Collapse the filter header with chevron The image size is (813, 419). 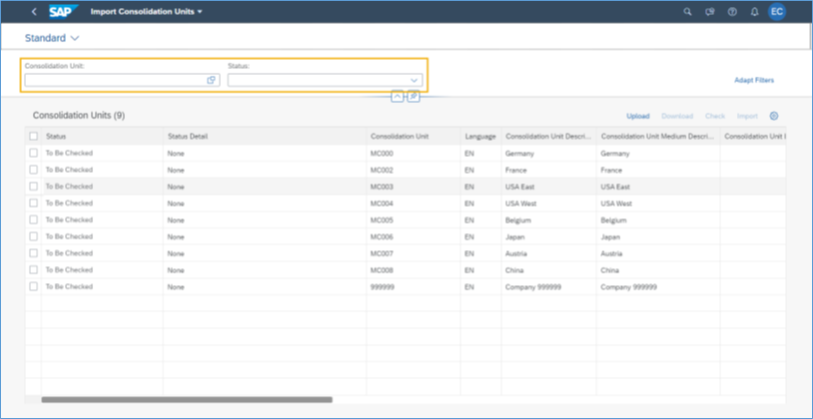click(x=397, y=96)
